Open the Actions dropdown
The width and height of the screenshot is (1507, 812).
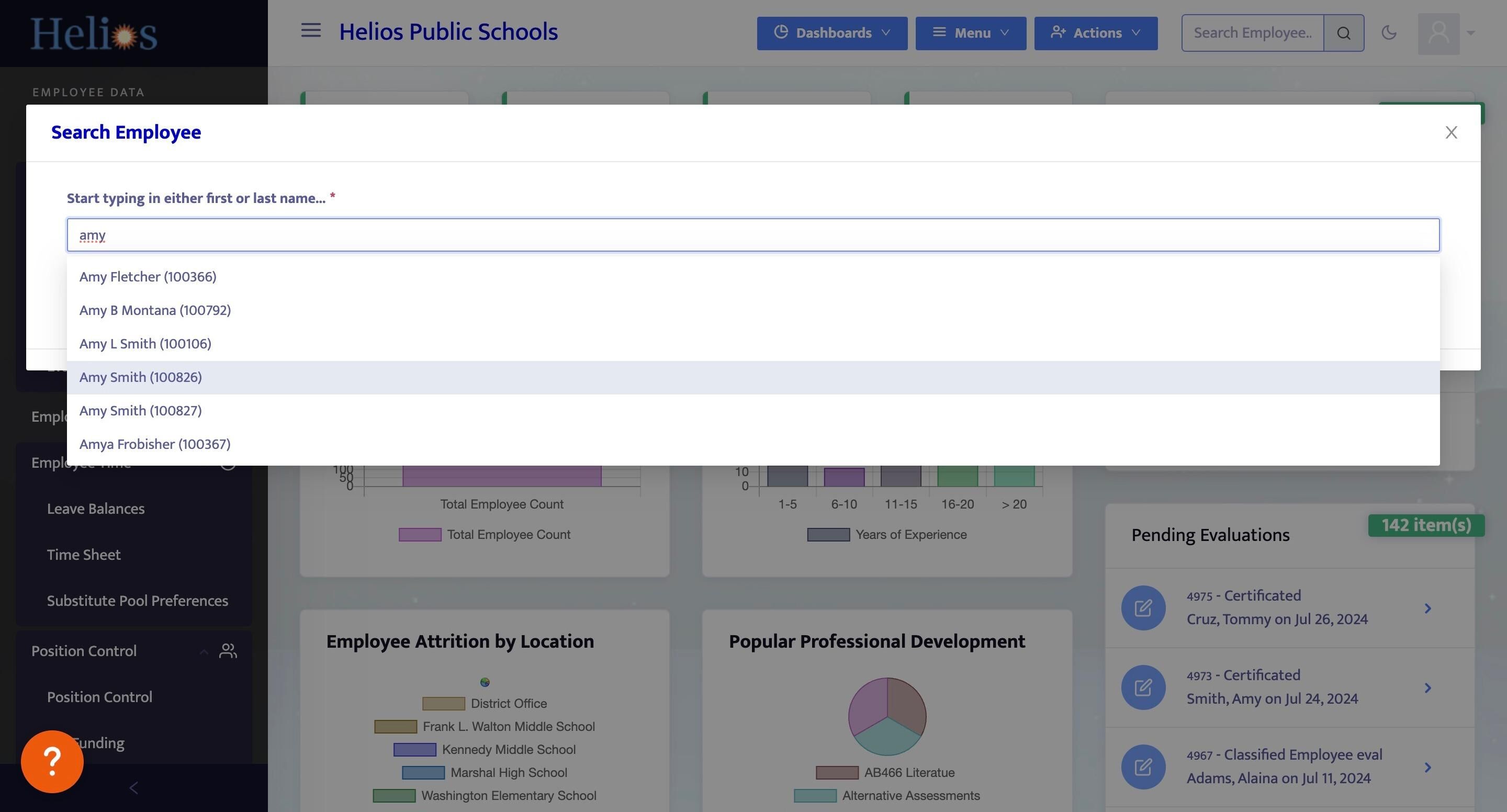(1095, 33)
